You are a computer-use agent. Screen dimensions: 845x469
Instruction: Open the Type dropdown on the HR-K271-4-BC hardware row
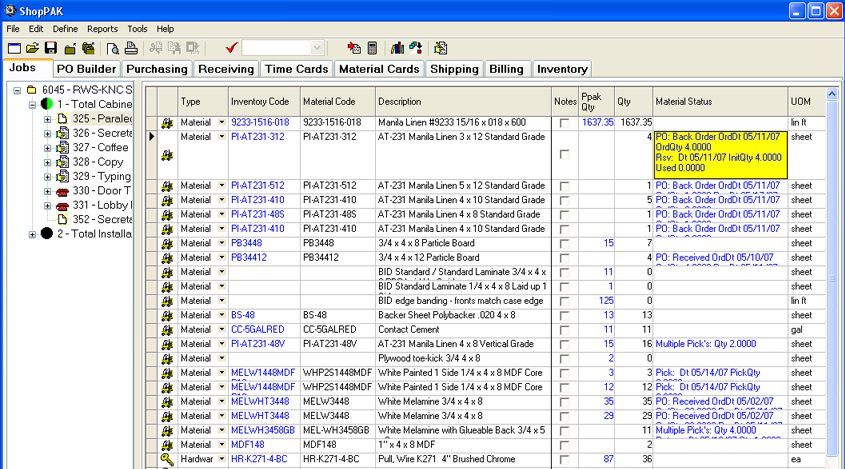pyautogui.click(x=221, y=459)
